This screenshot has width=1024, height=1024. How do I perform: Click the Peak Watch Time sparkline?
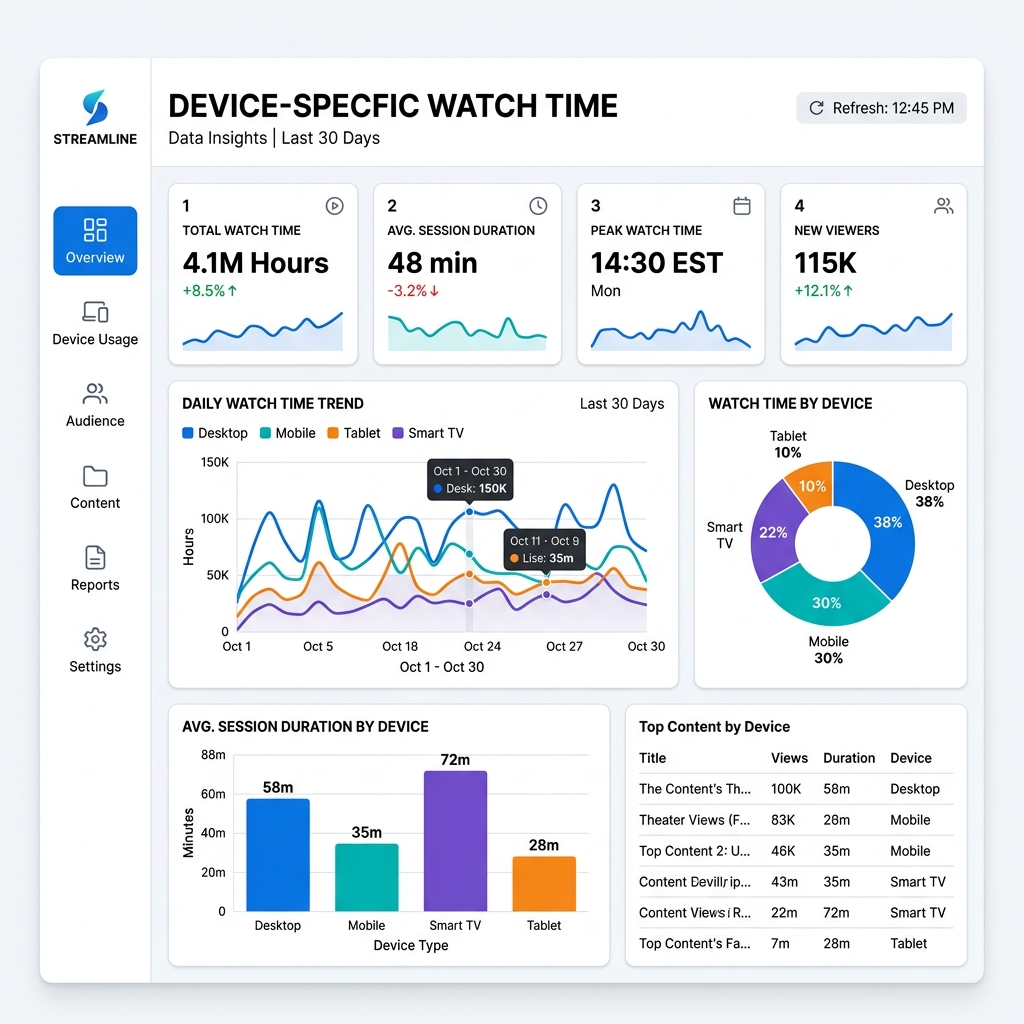tap(671, 330)
